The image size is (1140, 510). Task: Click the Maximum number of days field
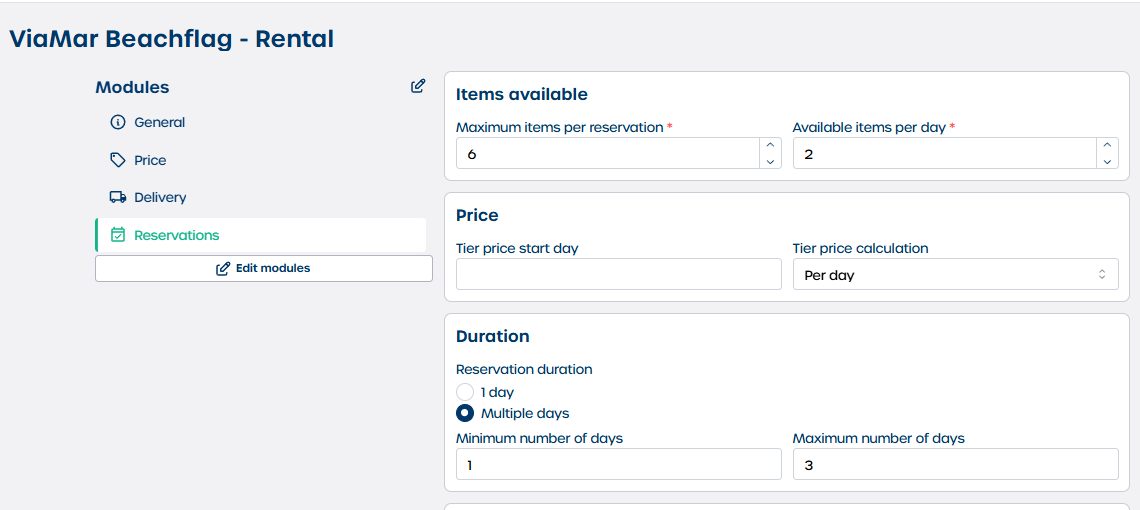point(955,464)
